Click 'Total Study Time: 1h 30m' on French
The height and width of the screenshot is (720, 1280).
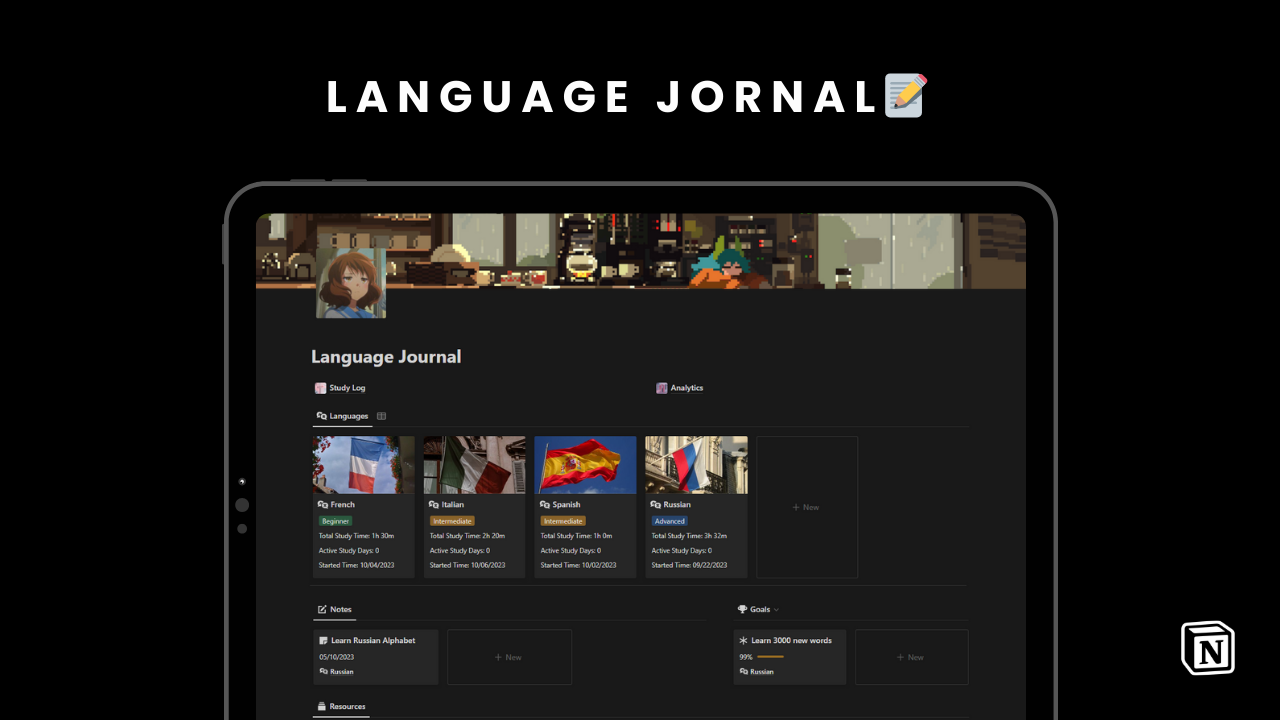tap(356, 536)
